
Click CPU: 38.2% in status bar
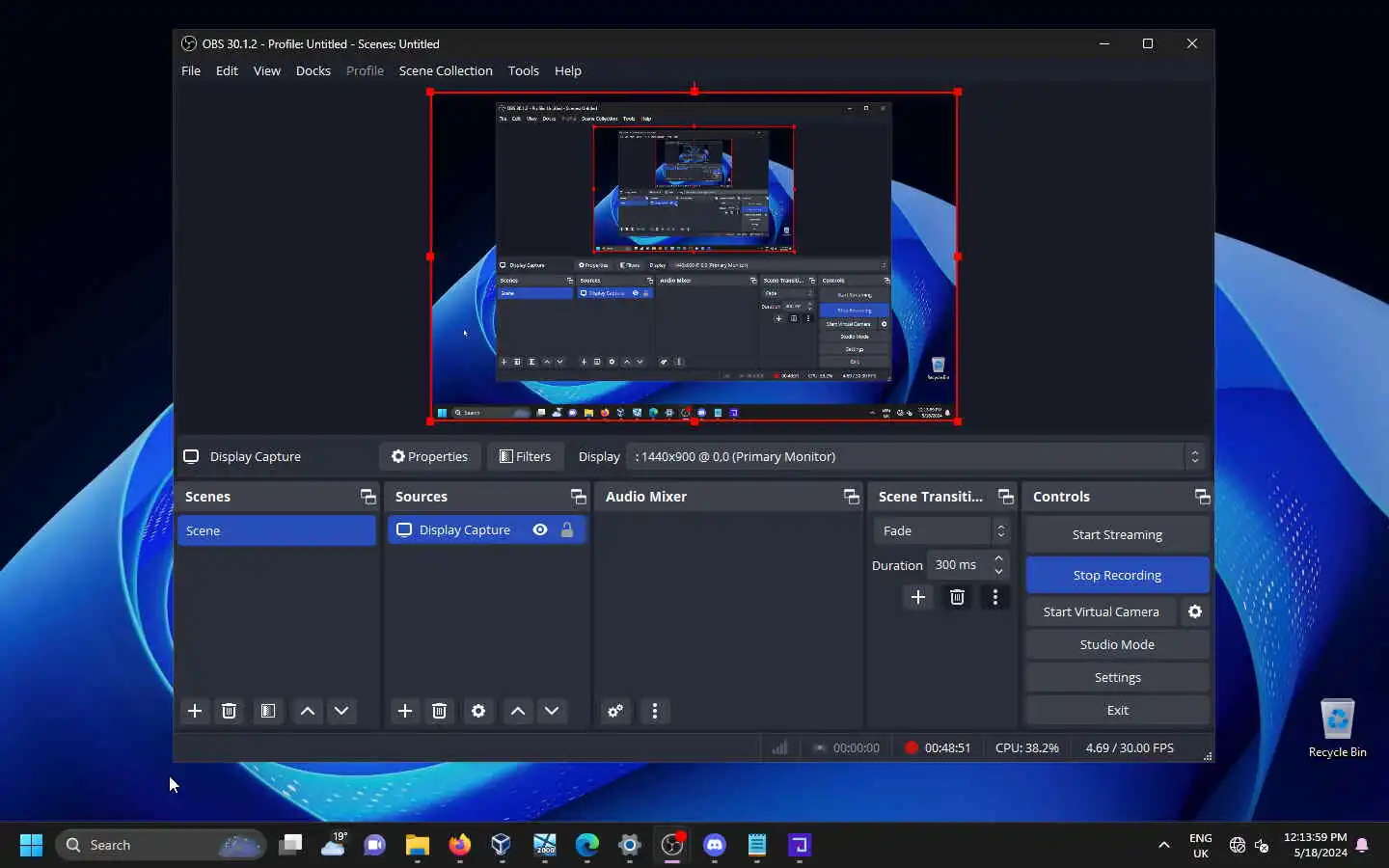(x=1026, y=747)
